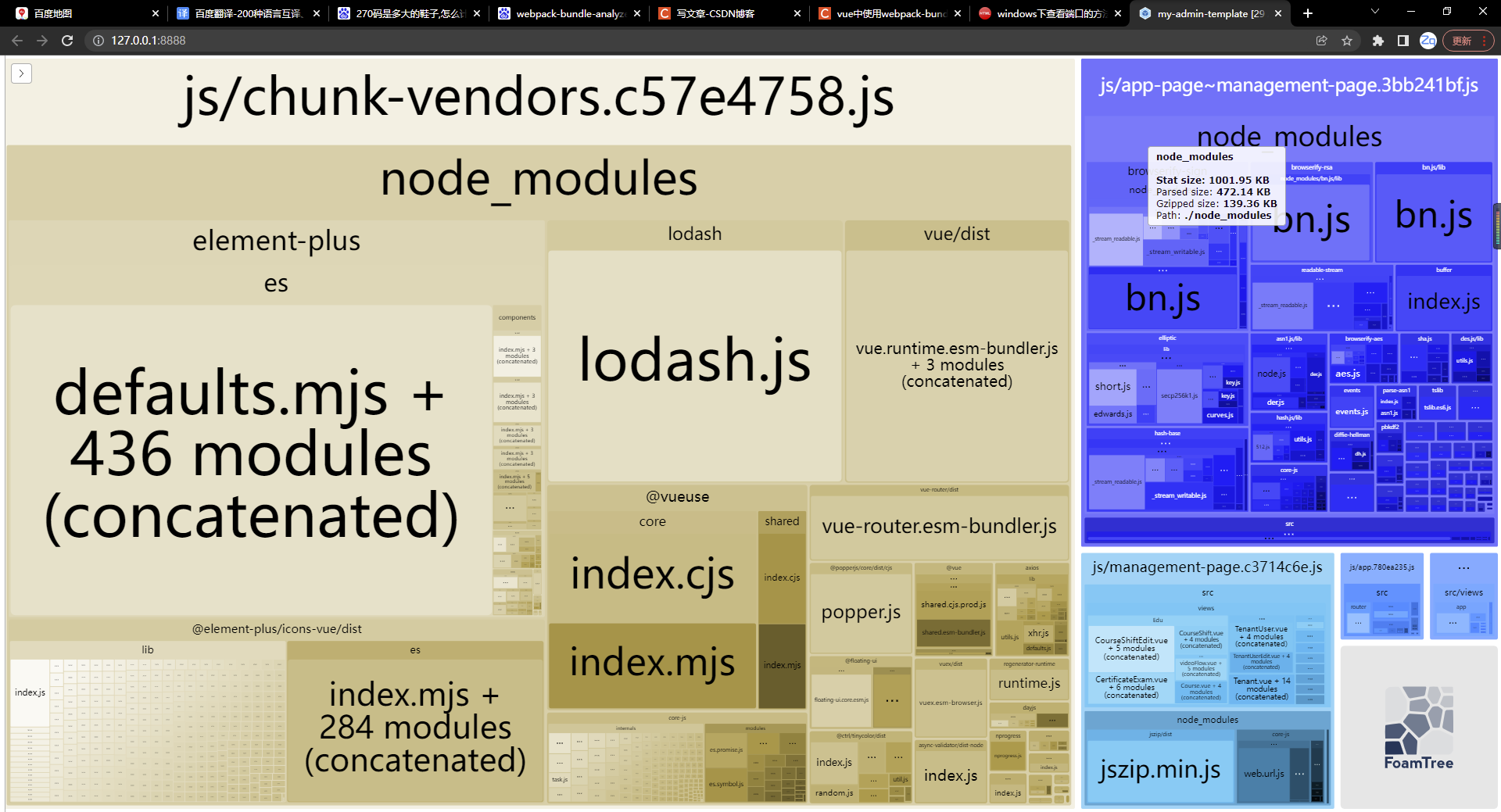The height and width of the screenshot is (812, 1501).
Task: Select the jszip.min.js block
Action: (x=1159, y=771)
